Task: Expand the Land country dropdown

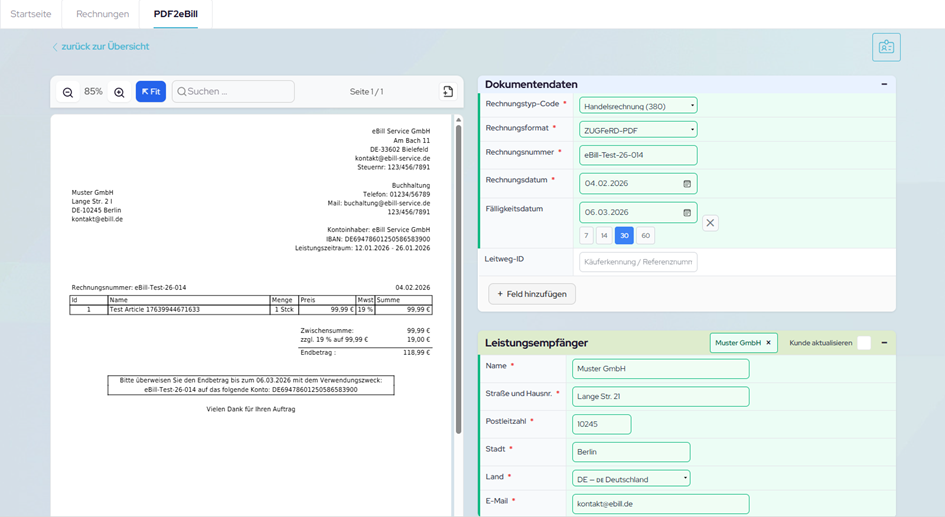Action: 631,479
